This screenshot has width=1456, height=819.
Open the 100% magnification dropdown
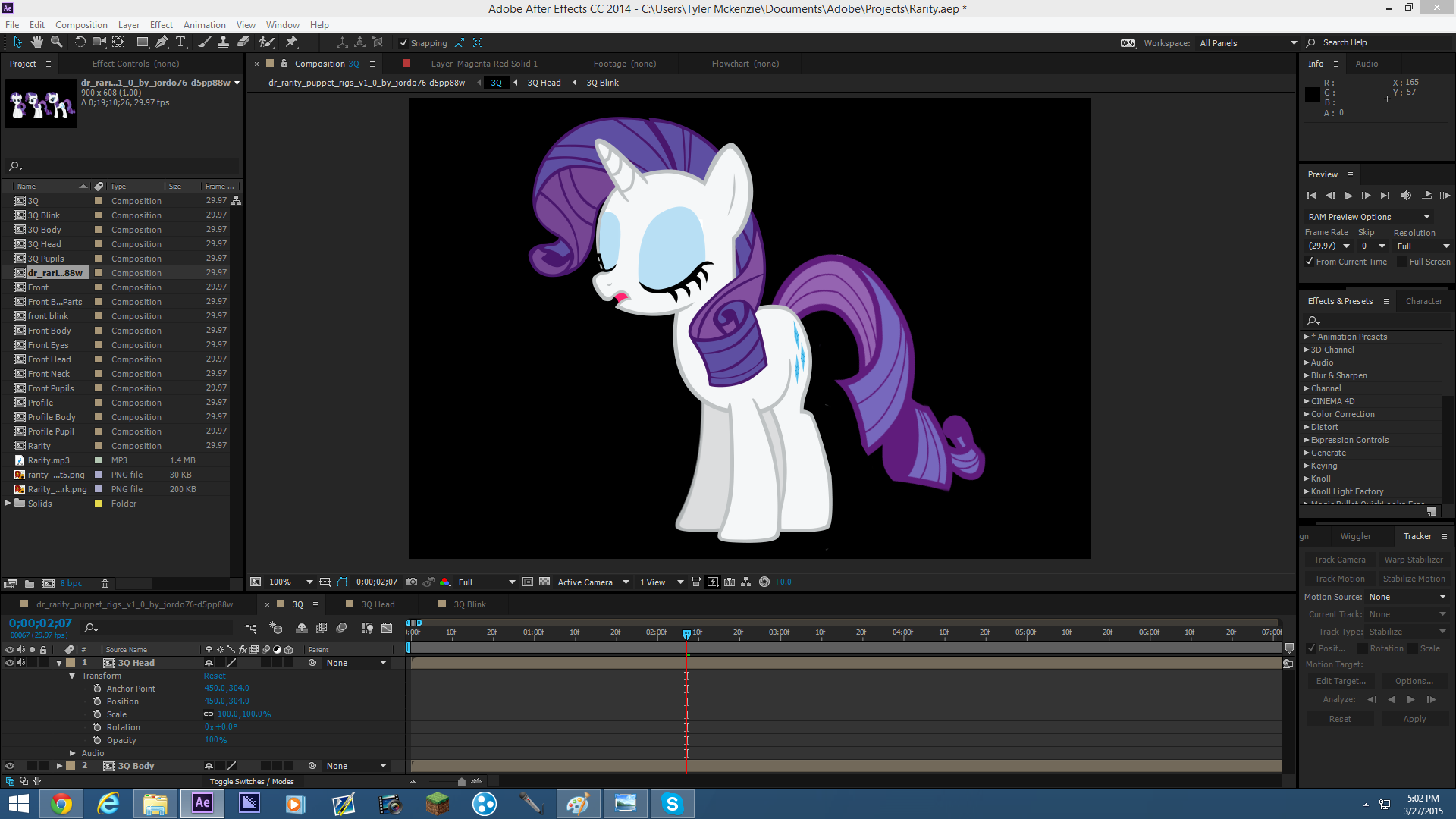click(291, 582)
